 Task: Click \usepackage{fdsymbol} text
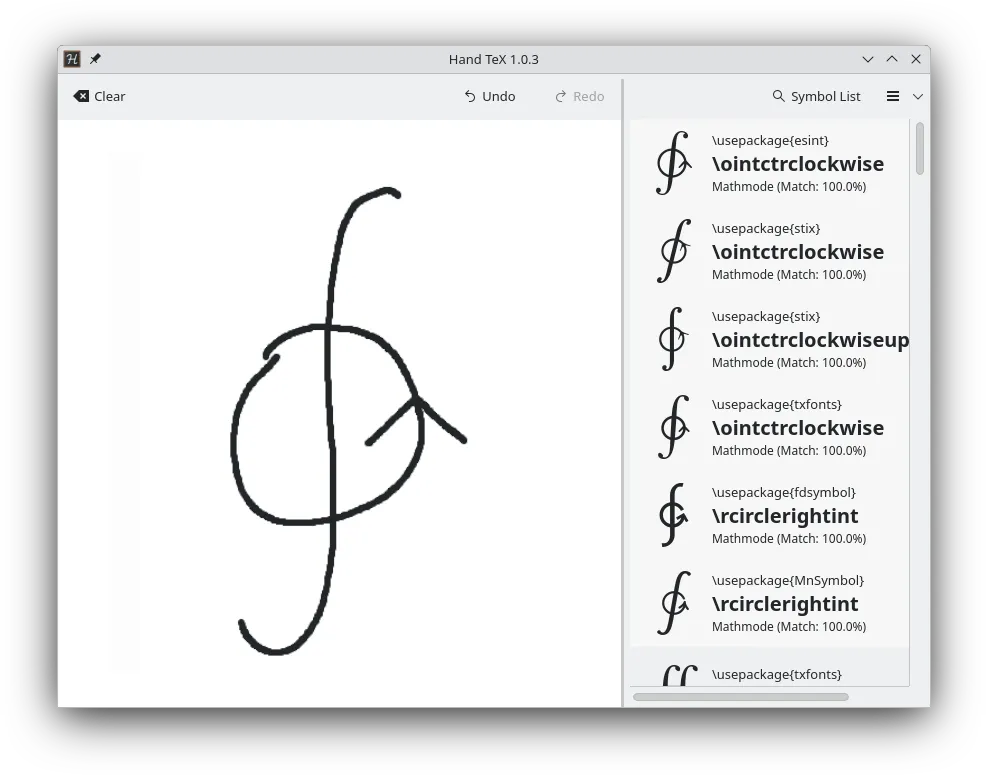[x=784, y=493]
